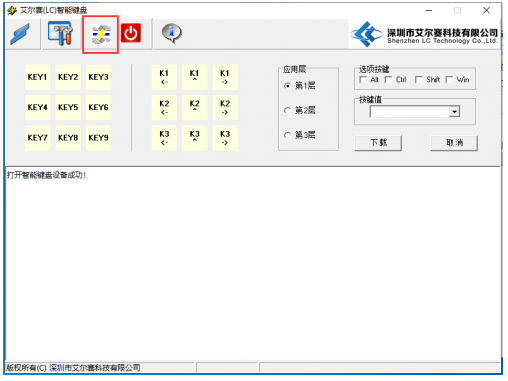Select the K1 left arrow knob tile

[164, 77]
